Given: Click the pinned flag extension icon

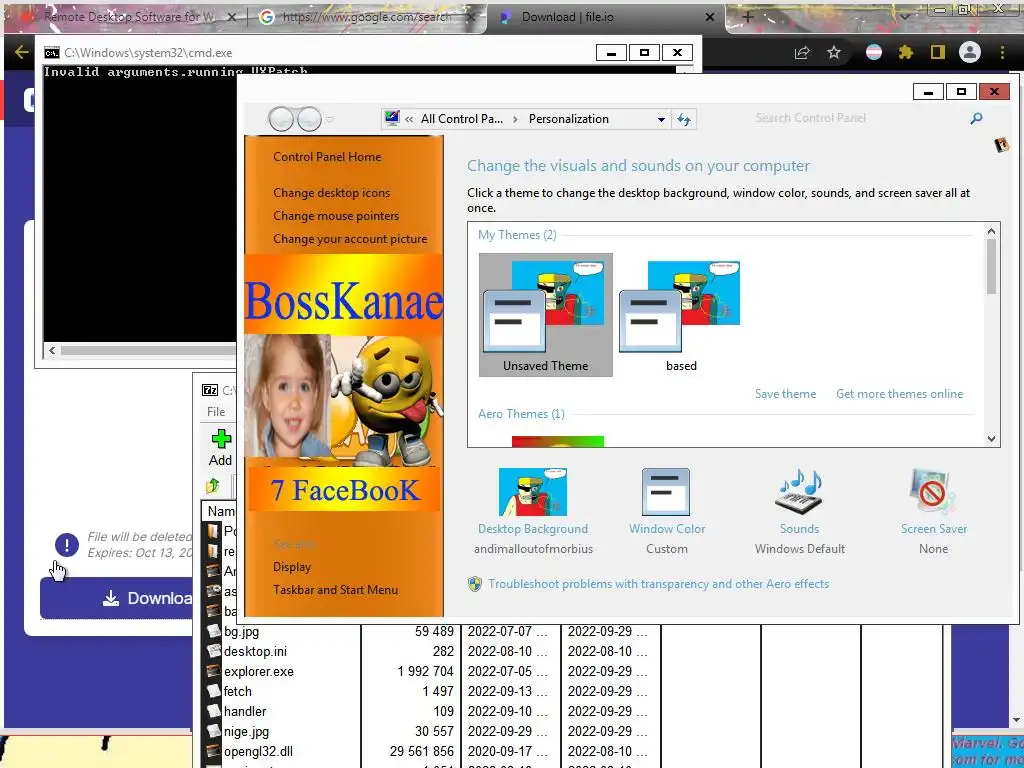Looking at the screenshot, I should 874,52.
